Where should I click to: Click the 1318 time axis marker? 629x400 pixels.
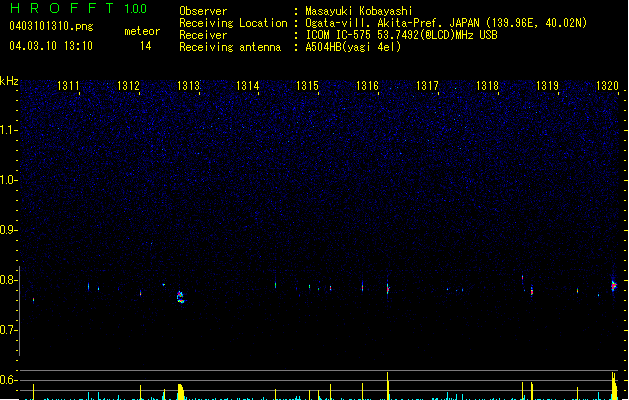coord(487,86)
